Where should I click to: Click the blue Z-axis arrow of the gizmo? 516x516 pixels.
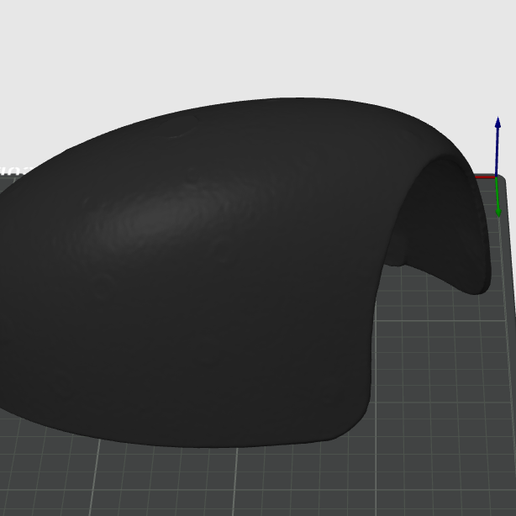[497, 147]
